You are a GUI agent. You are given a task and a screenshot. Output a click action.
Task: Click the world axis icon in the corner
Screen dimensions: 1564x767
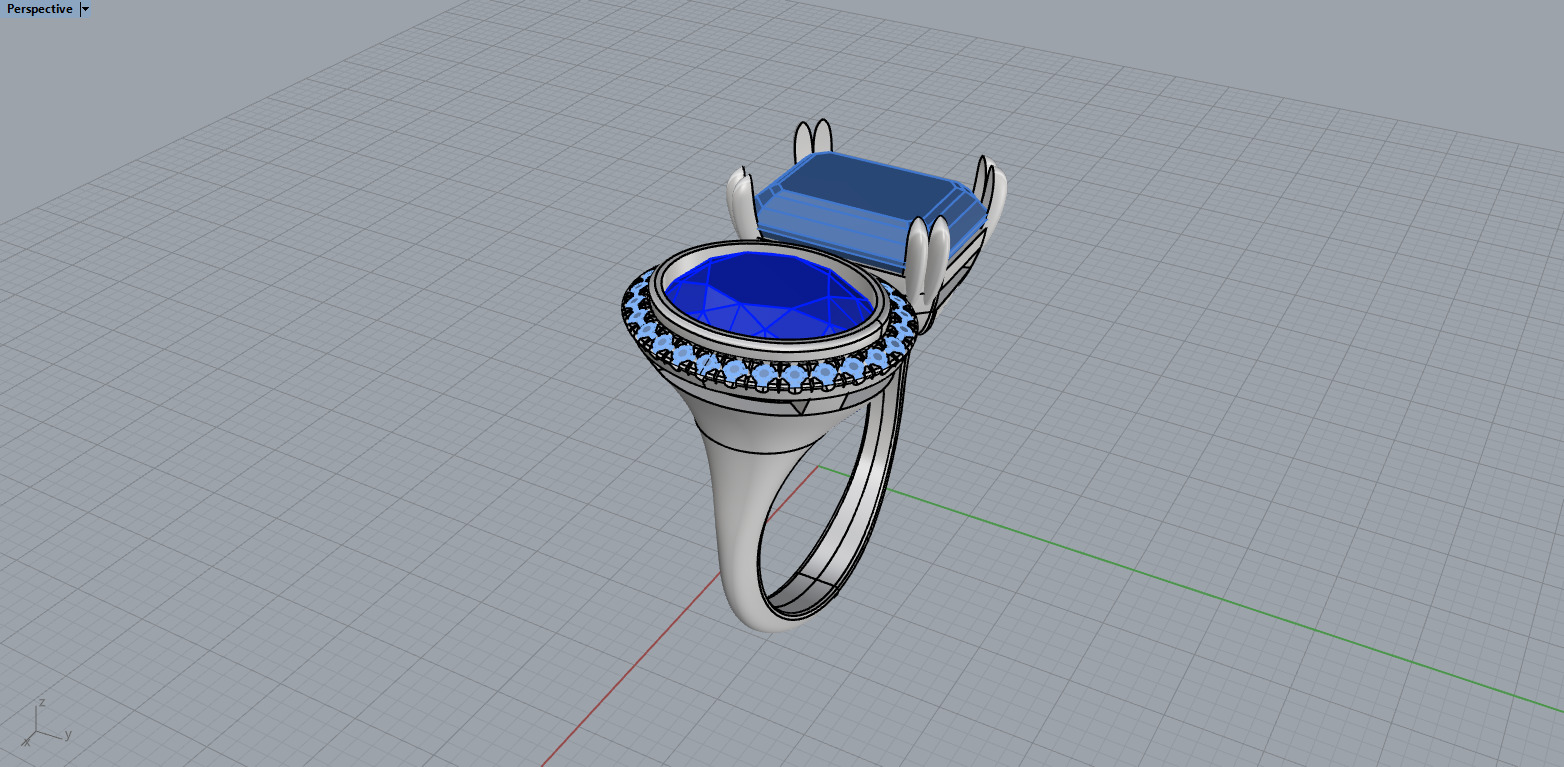tap(45, 722)
